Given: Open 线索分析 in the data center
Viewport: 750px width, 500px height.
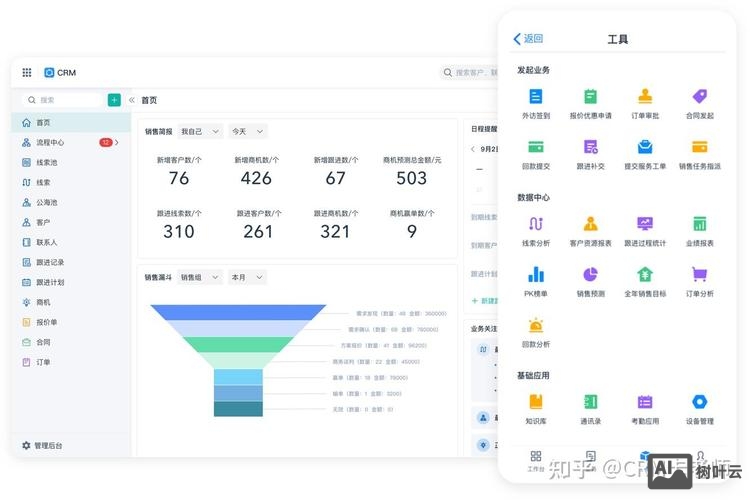Looking at the screenshot, I should click(536, 223).
